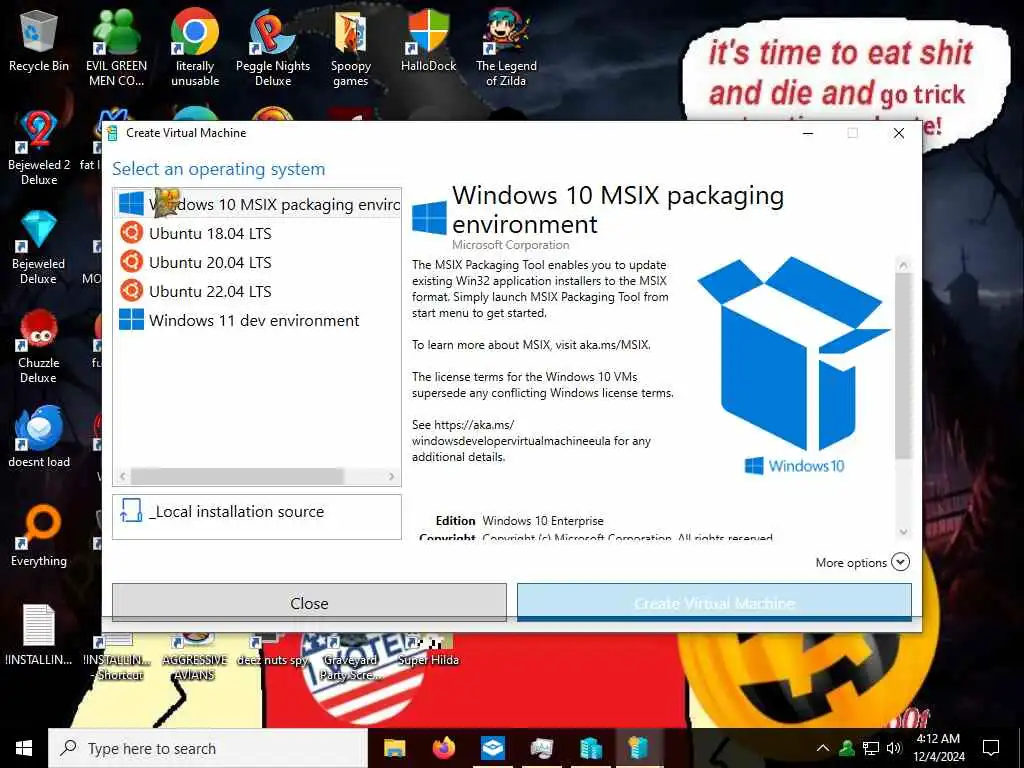Select Super Hilda desktop shortcut

point(428,650)
